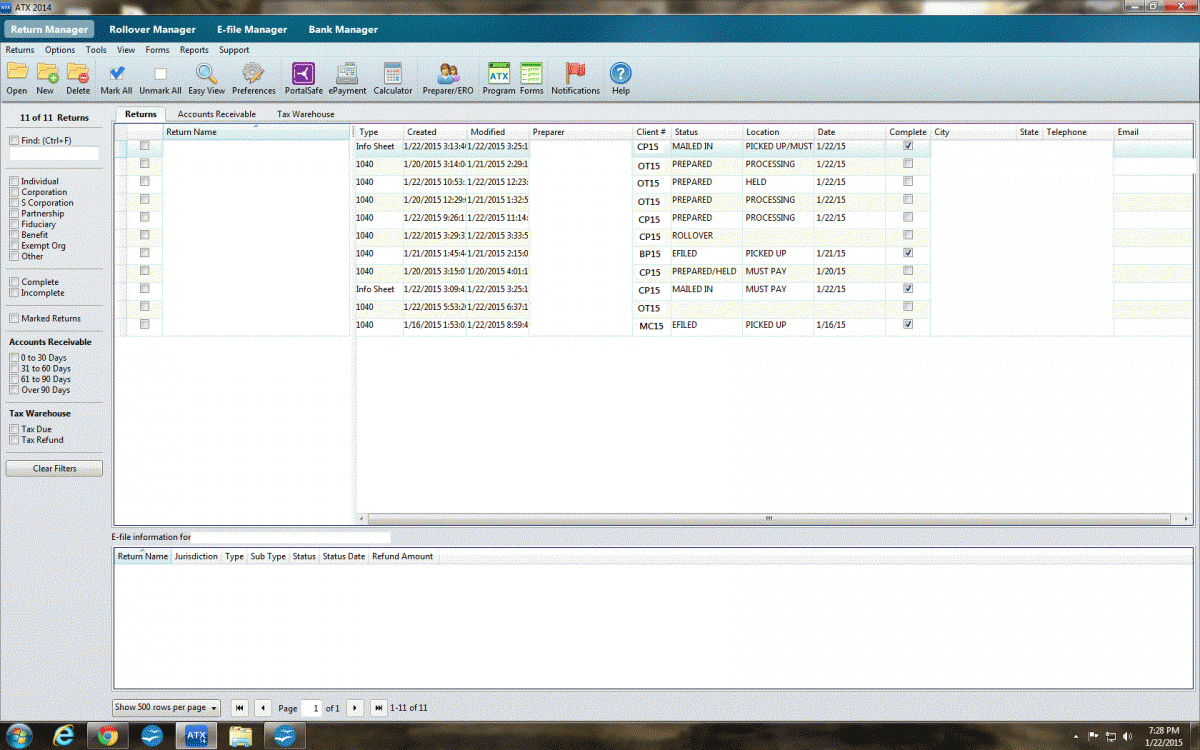Check the Marked Returns checkbox

14,318
